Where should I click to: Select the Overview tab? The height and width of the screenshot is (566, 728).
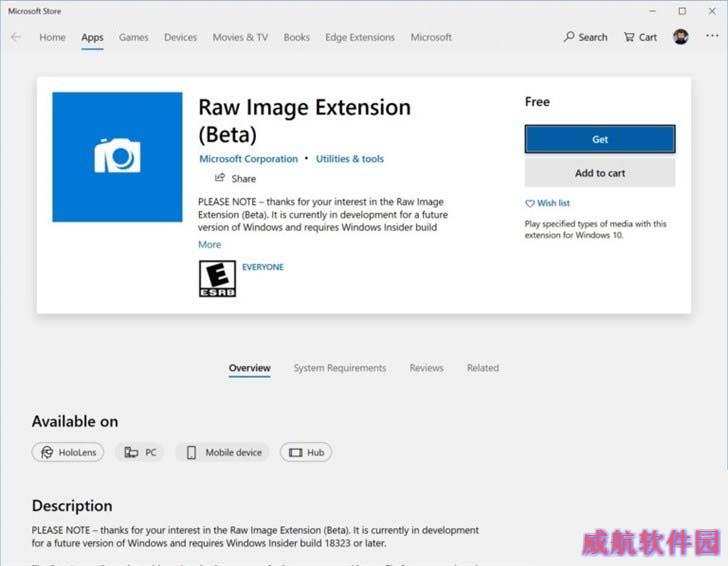(x=249, y=368)
